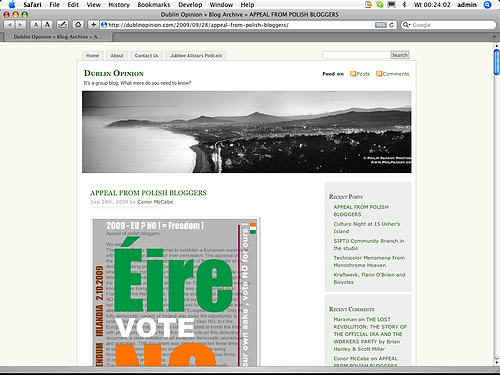Click the blog Search button
Screen dimensions: 500x375
click(x=400, y=55)
